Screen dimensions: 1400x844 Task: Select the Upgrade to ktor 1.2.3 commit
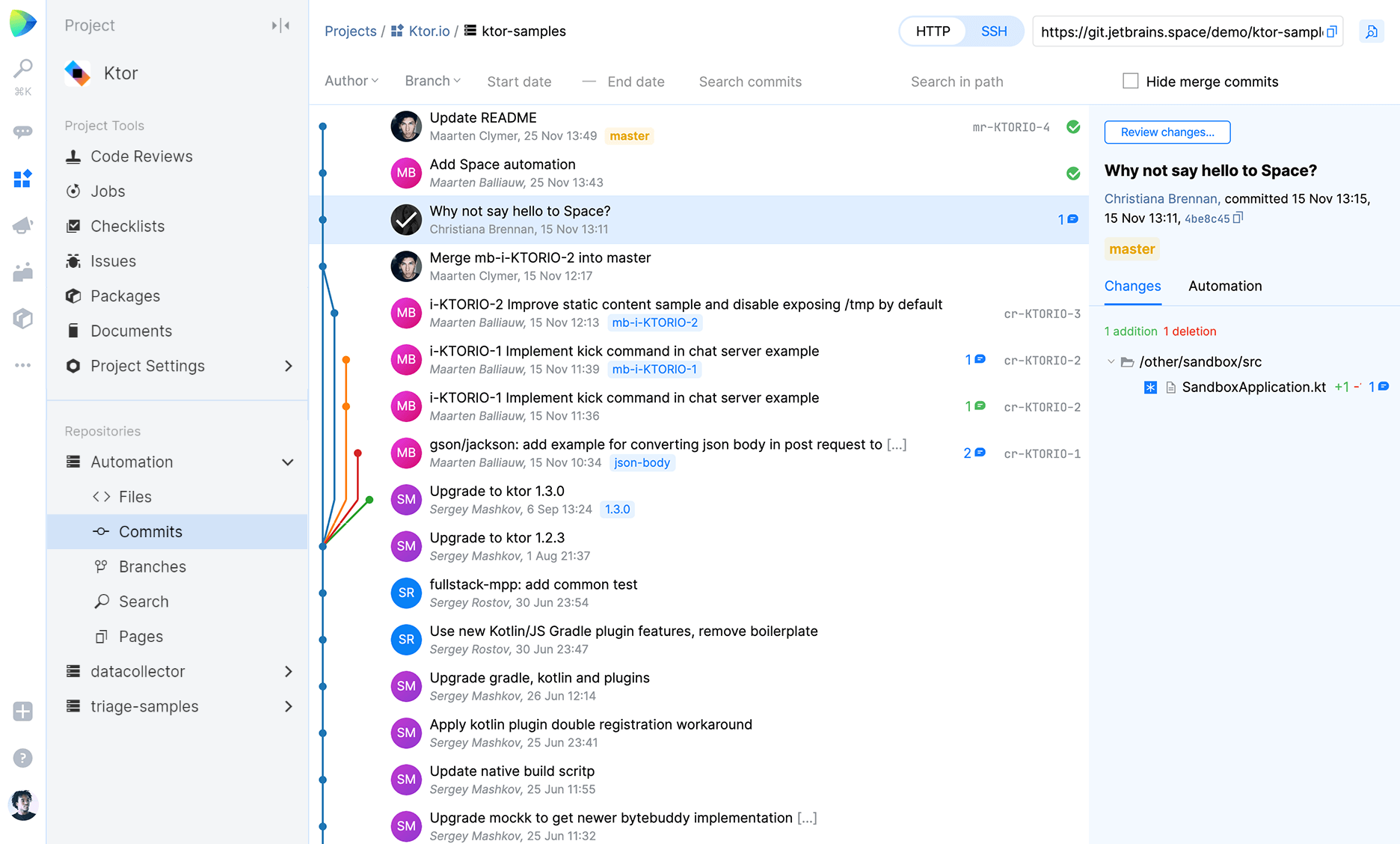coord(699,546)
